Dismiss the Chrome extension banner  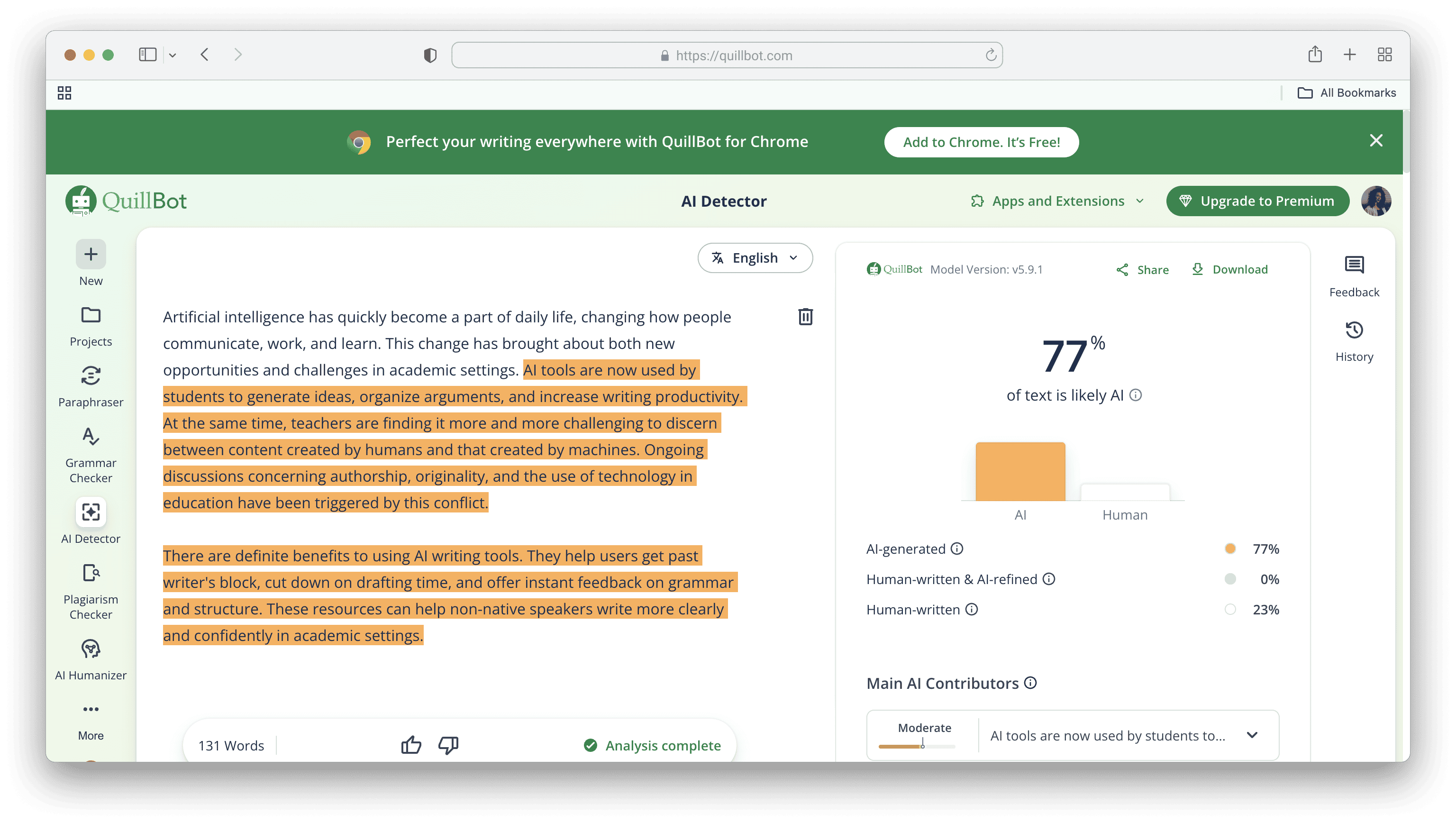(1376, 140)
